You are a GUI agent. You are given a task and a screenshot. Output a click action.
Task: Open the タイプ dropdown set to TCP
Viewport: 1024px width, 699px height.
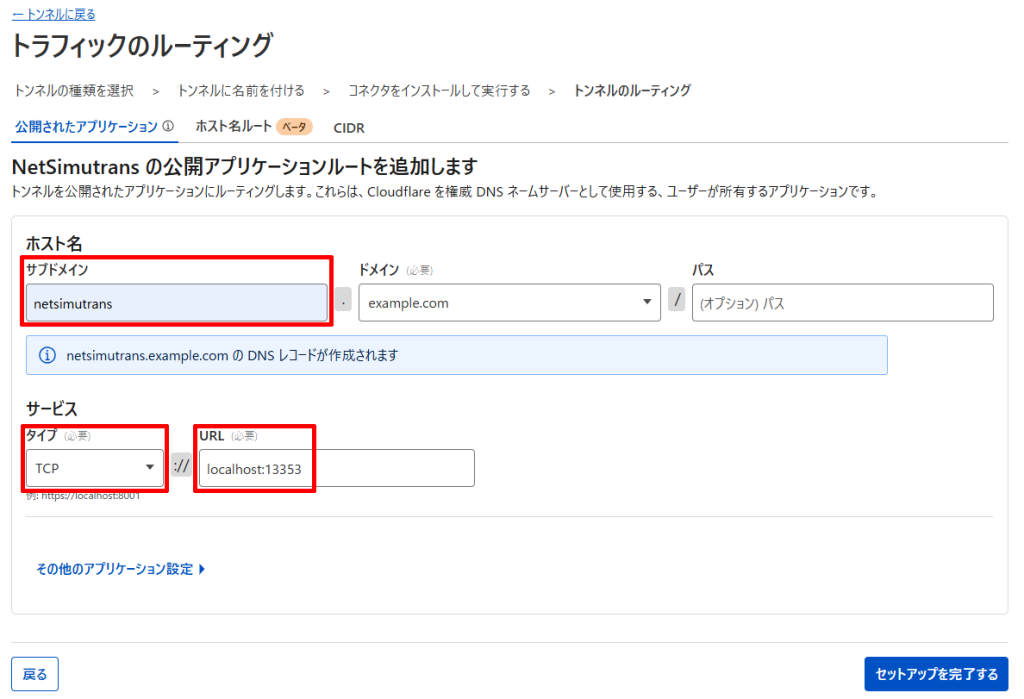94,467
